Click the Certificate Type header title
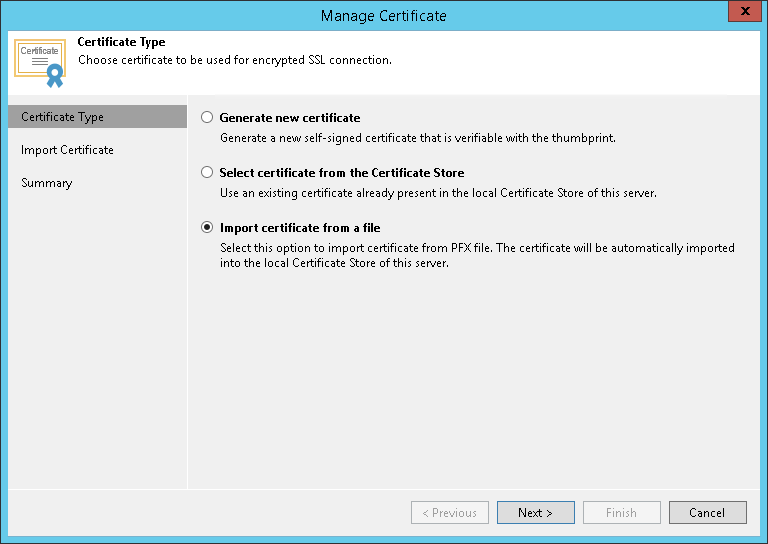The width and height of the screenshot is (768, 544). [x=121, y=42]
